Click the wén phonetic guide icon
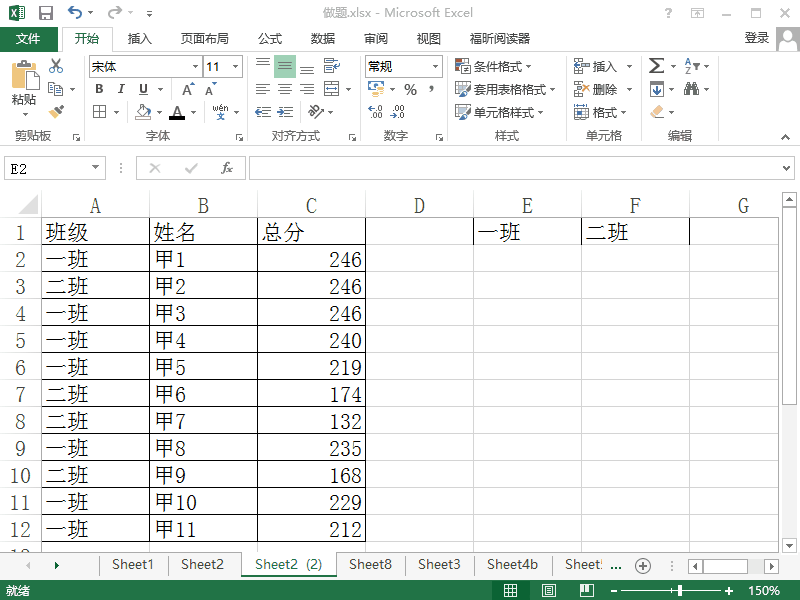 220,112
